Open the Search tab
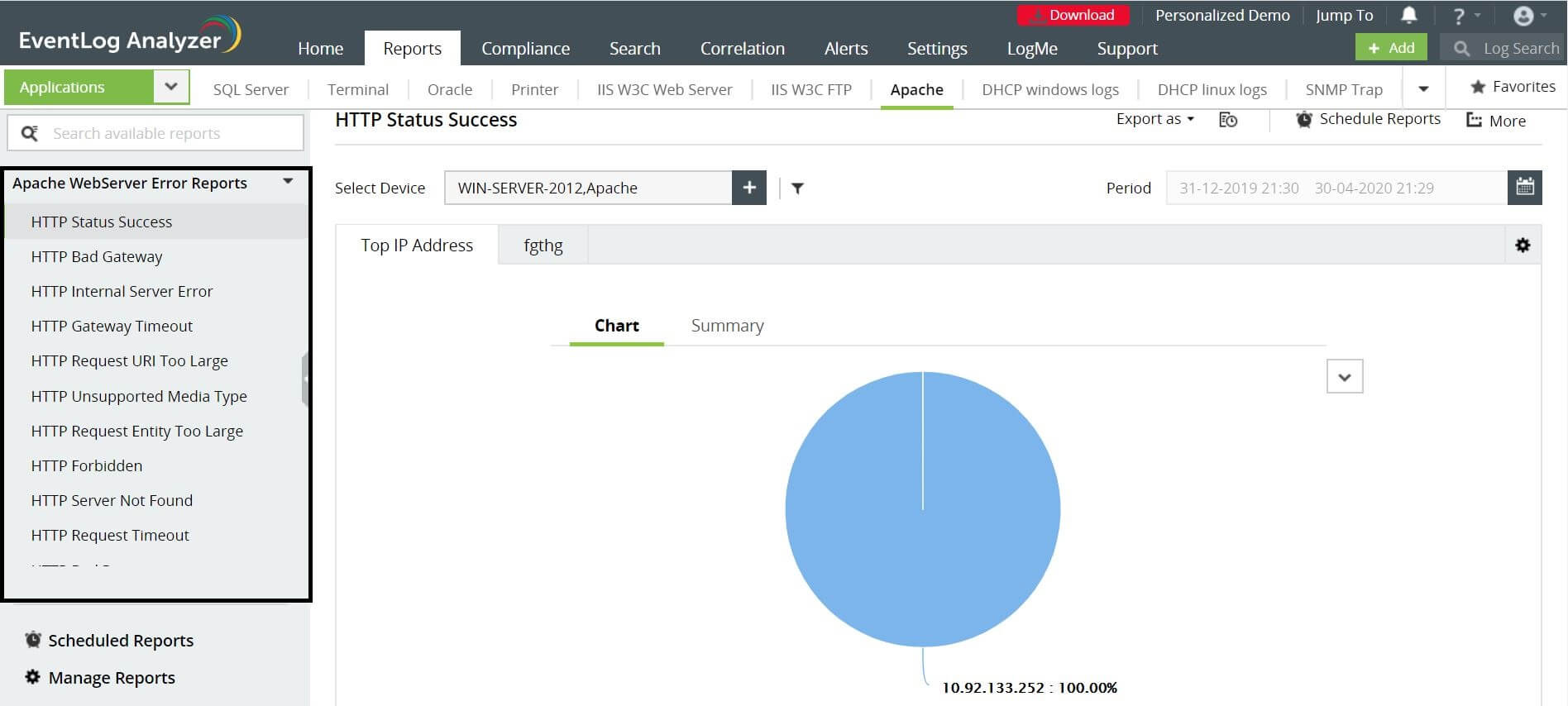Image resolution: width=1568 pixels, height=706 pixels. (x=635, y=48)
